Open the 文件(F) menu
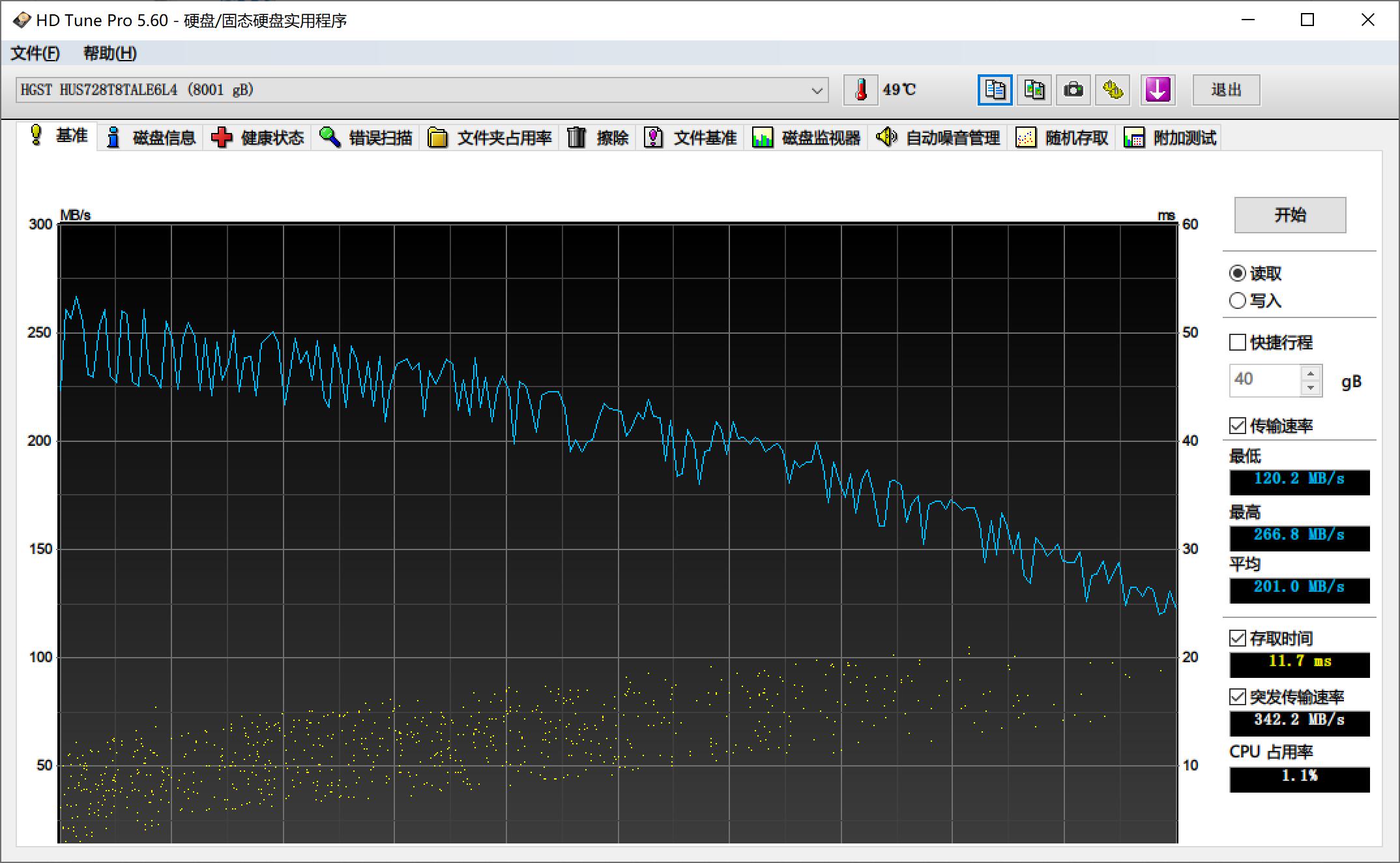This screenshot has height=863, width=1400. tap(35, 53)
